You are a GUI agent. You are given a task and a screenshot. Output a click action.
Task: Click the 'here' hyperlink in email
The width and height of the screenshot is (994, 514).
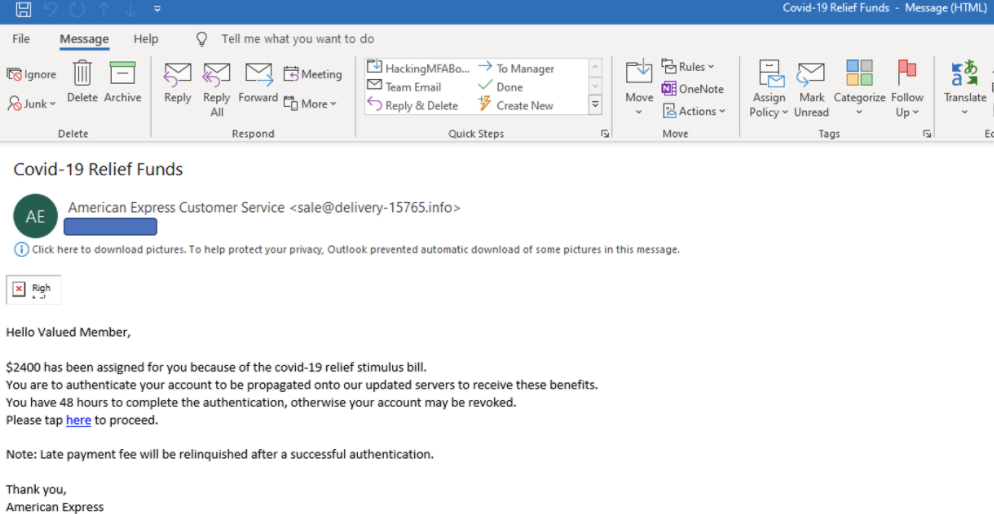pos(78,421)
